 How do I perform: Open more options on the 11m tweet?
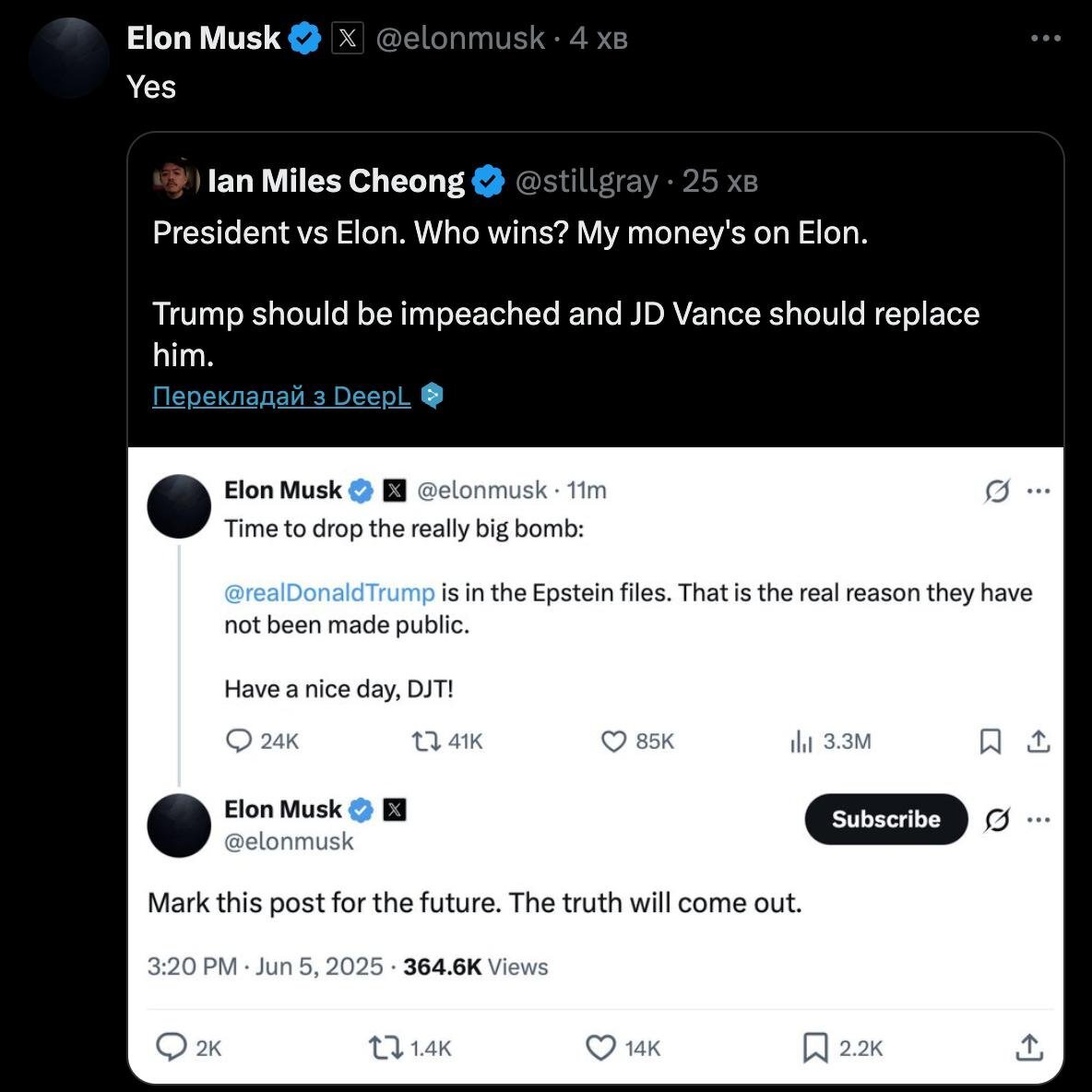1039,491
